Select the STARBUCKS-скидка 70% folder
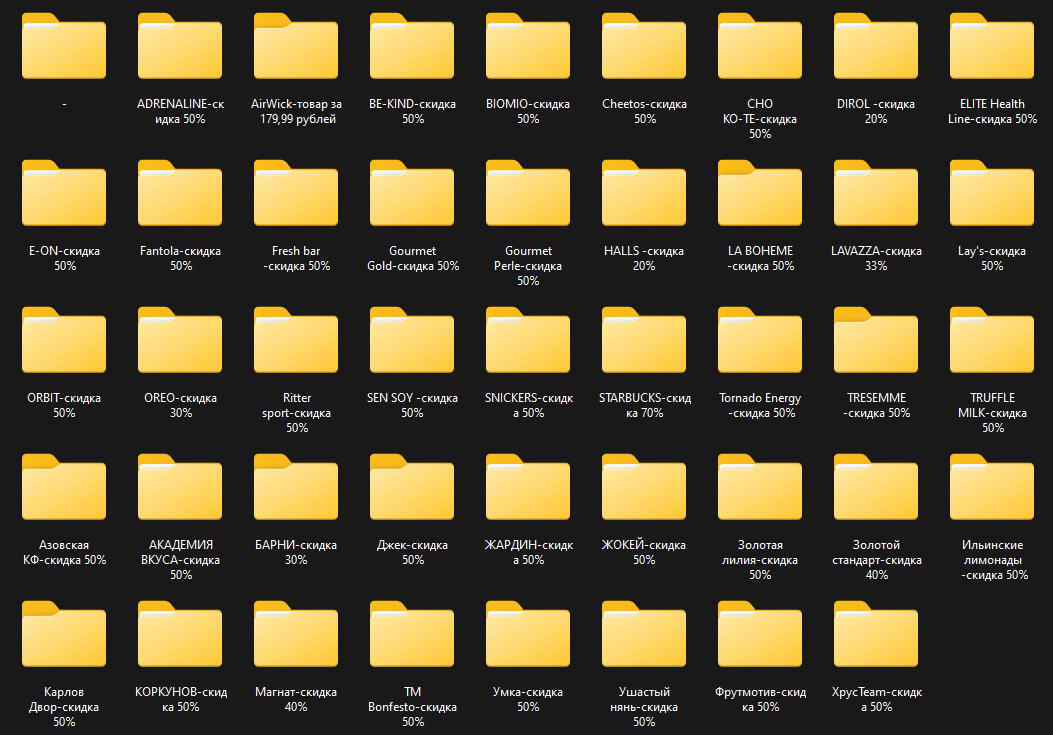 644,340
